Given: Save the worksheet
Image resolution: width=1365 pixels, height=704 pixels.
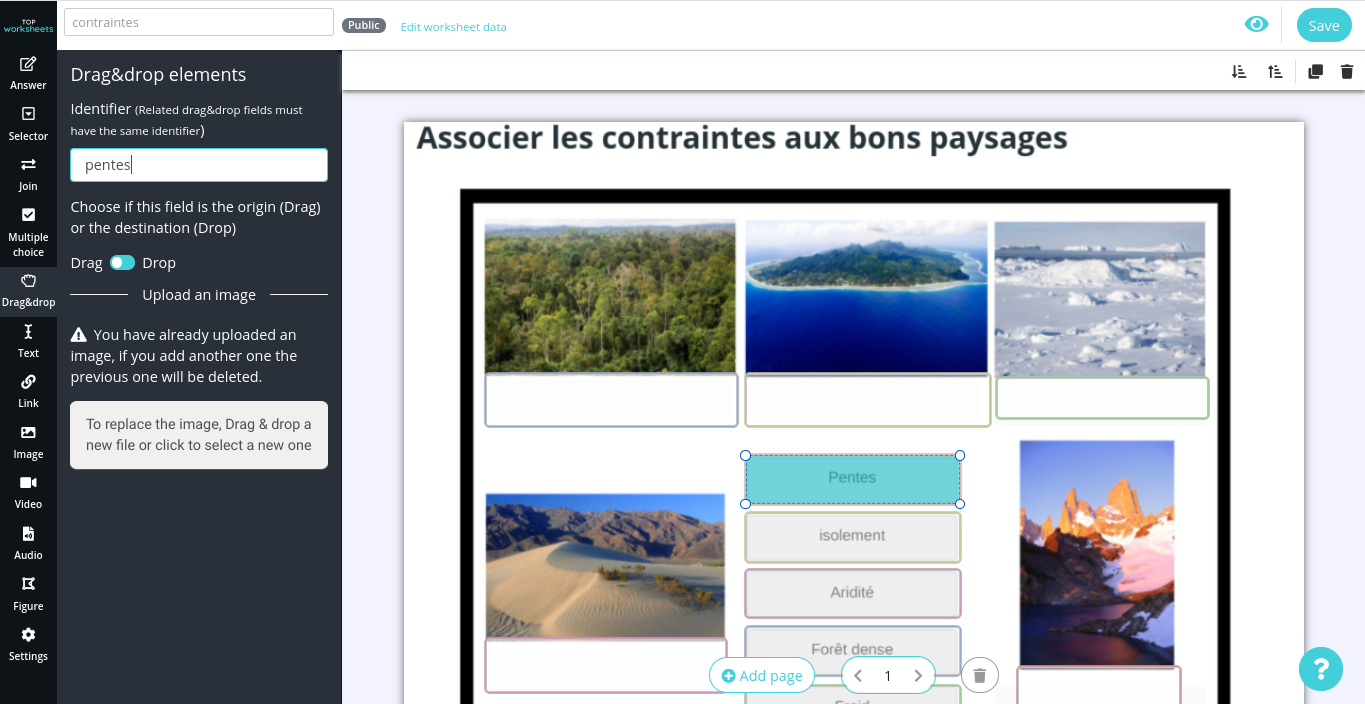Looking at the screenshot, I should coord(1324,25).
